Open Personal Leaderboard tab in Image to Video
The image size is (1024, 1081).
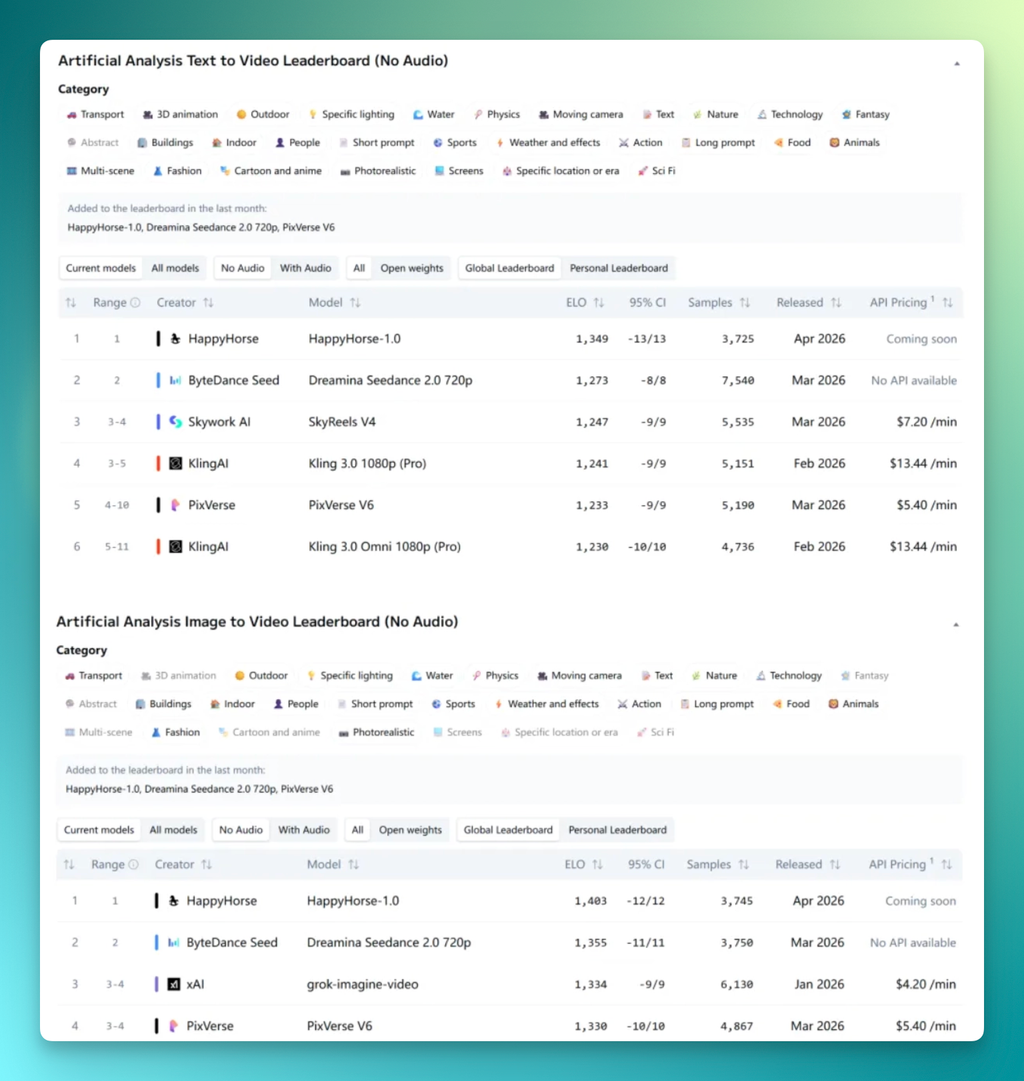tap(617, 830)
